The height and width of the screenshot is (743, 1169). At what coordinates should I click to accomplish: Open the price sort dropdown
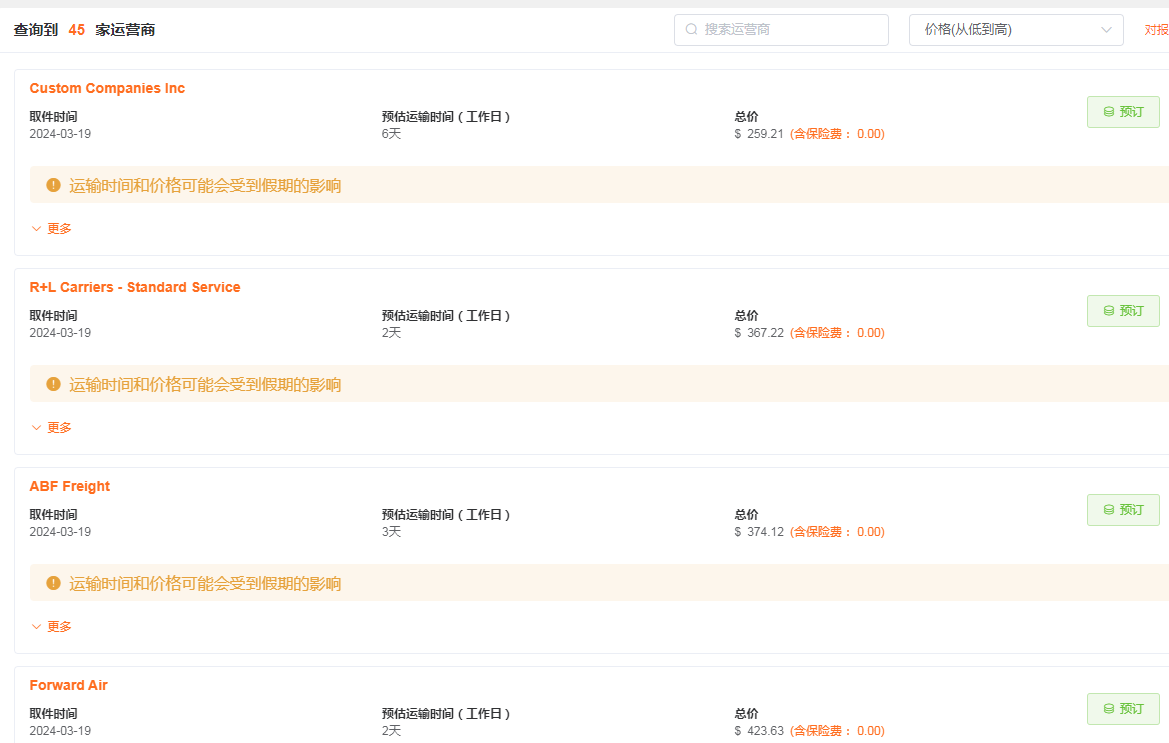1015,30
